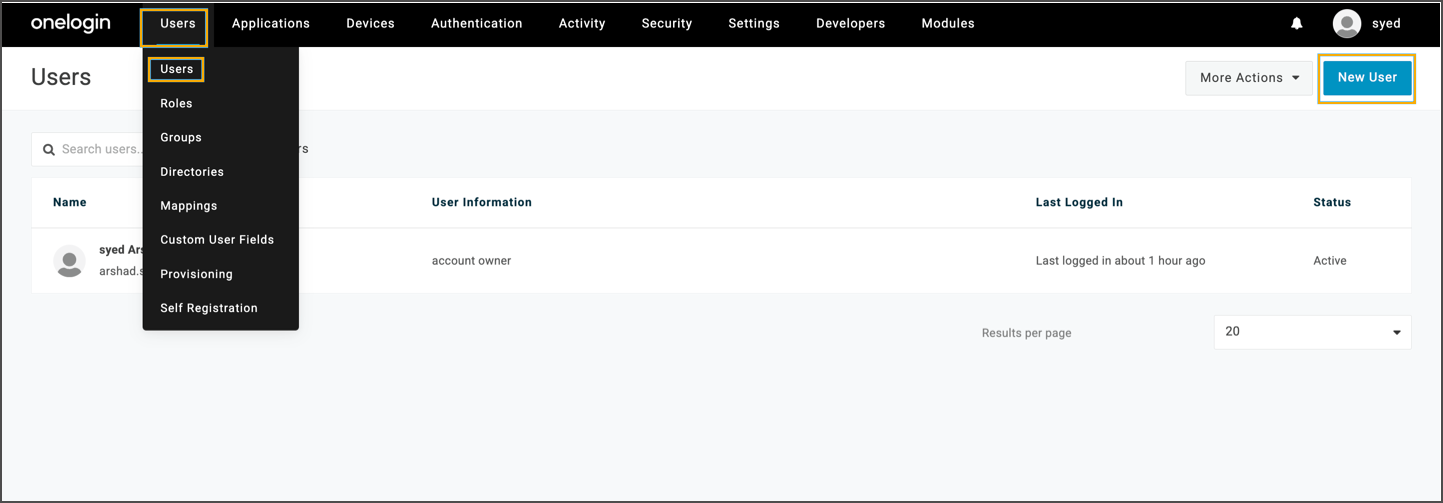Screen dimensions: 1443x503
Task: Open the More Actions dropdown
Action: [x=1248, y=78]
